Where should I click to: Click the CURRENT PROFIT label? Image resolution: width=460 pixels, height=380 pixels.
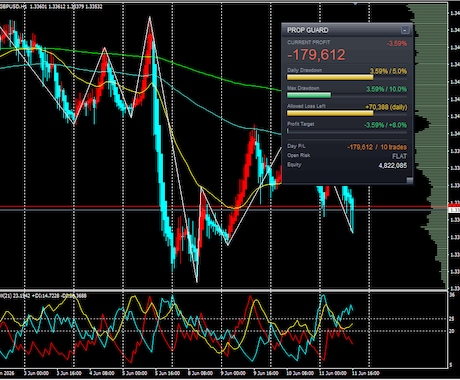[309, 42]
